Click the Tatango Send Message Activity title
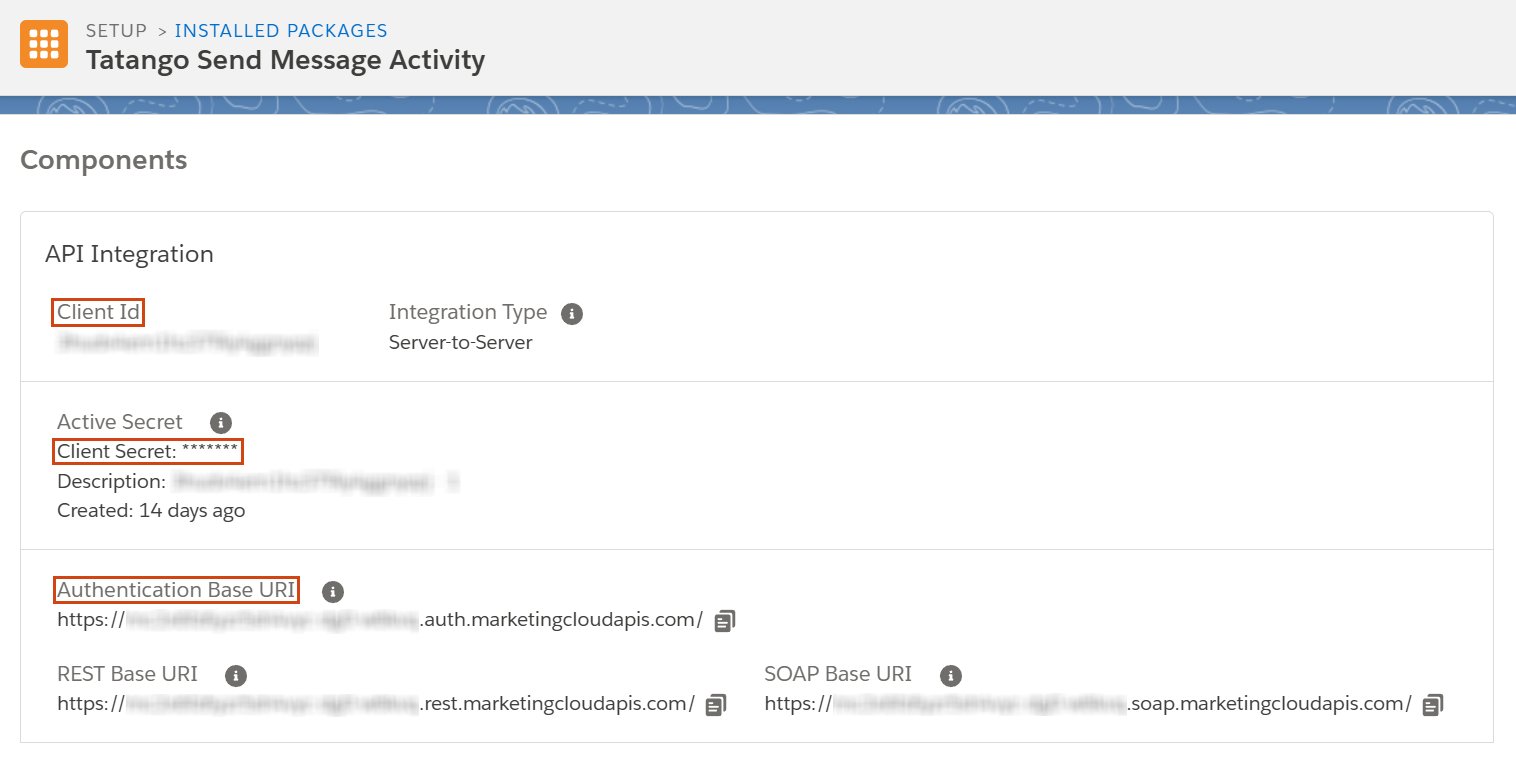1516x765 pixels. pyautogui.click(x=286, y=60)
